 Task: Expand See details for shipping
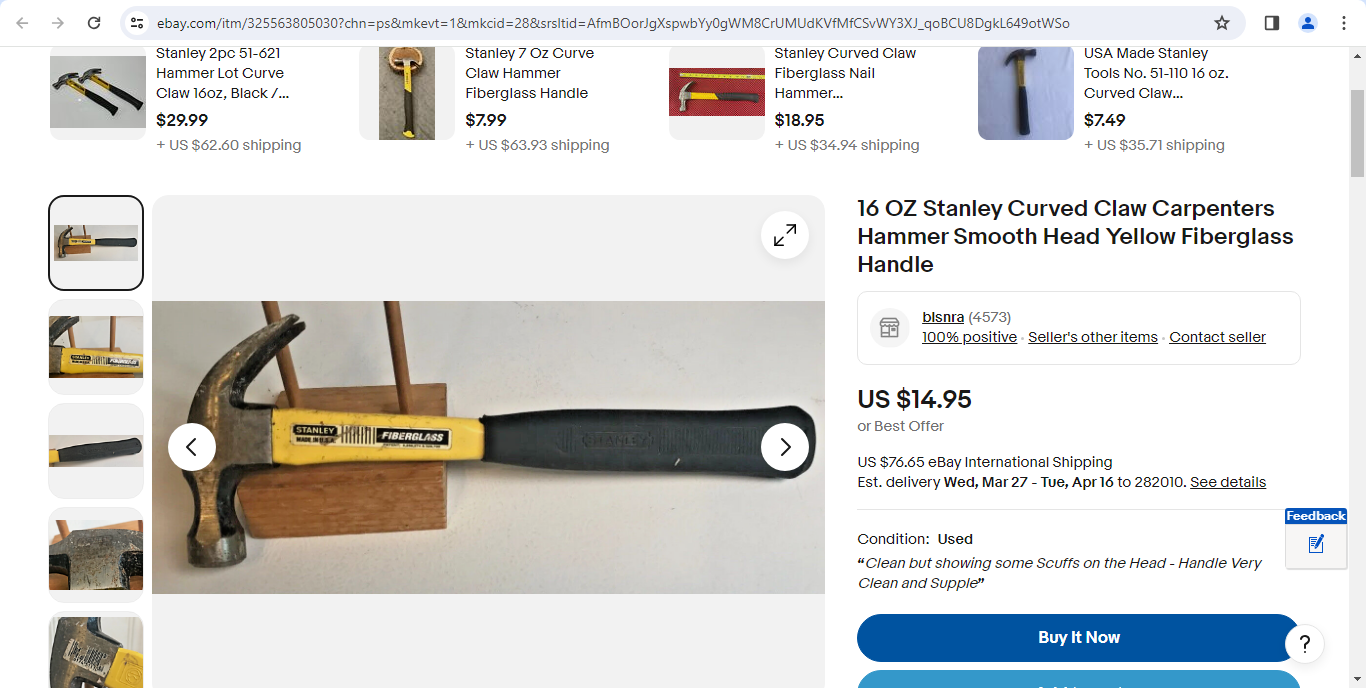pos(1228,482)
